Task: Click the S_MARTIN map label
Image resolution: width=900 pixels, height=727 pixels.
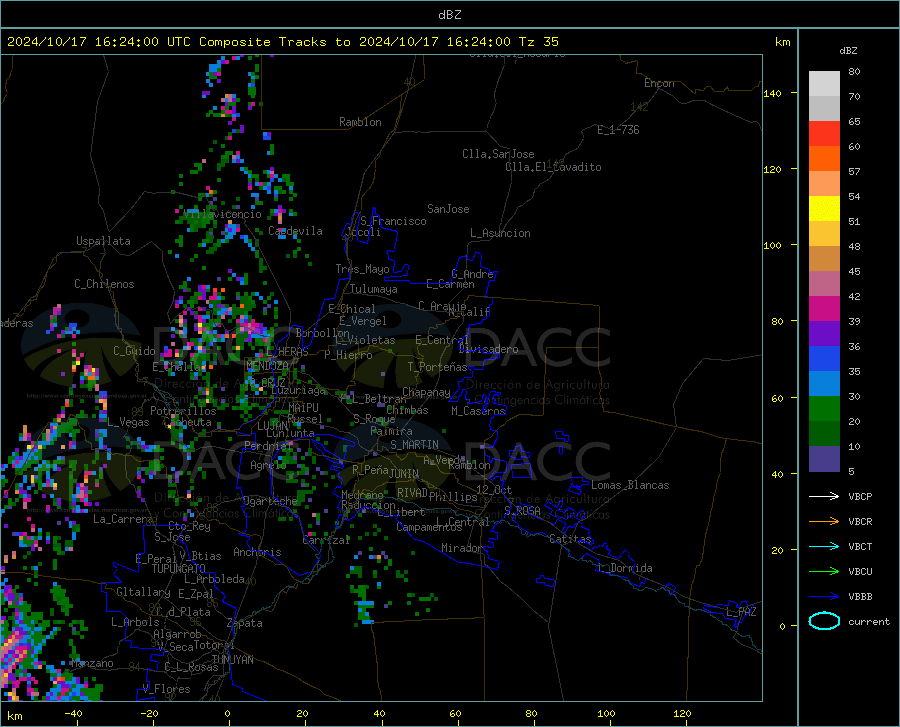Action: [414, 445]
